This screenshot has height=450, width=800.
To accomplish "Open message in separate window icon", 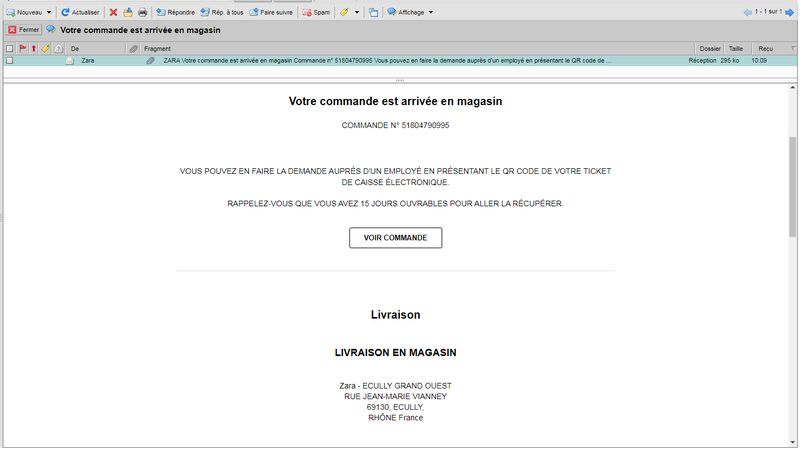I will (373, 12).
